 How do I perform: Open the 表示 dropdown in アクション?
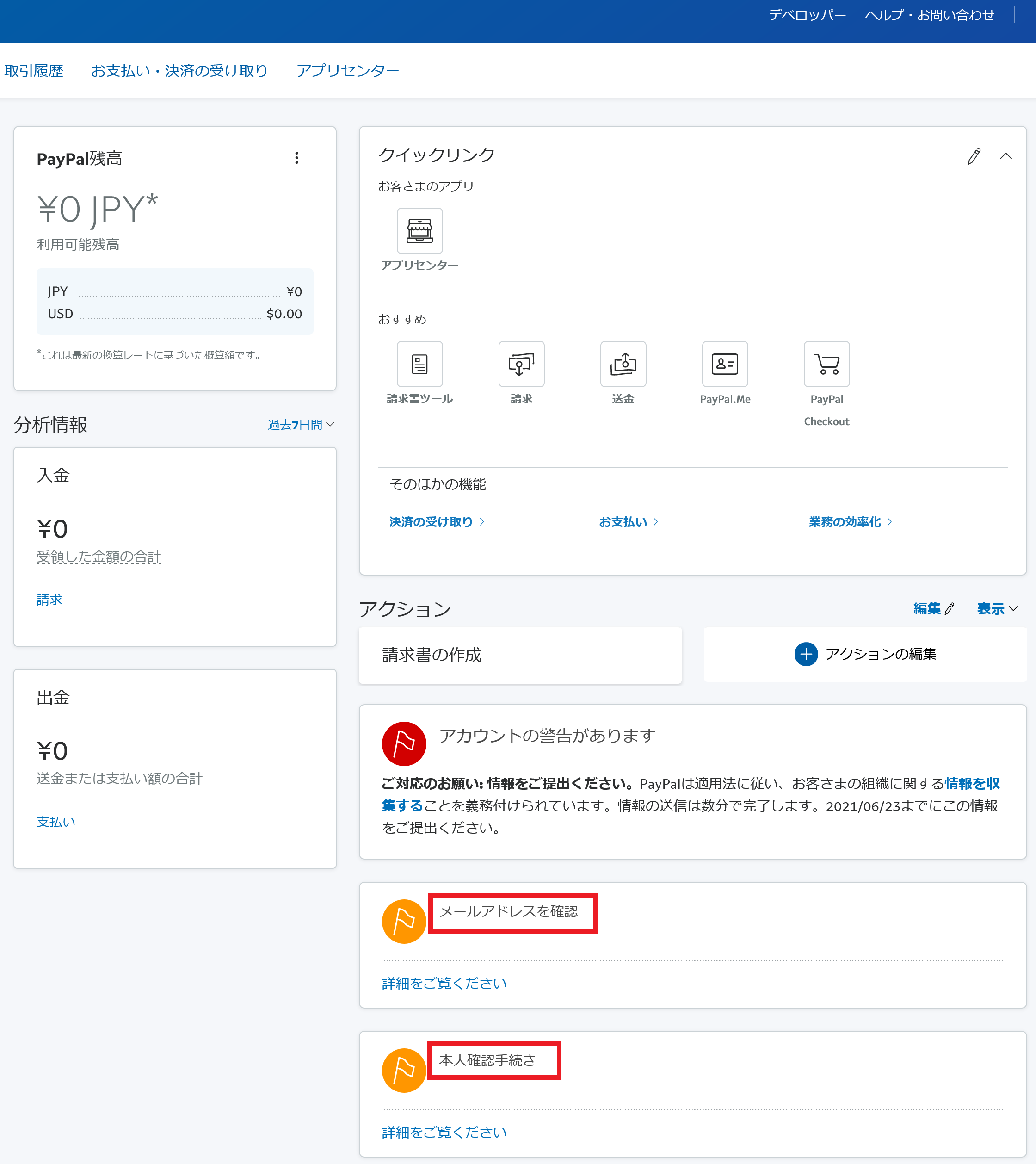pos(996,608)
